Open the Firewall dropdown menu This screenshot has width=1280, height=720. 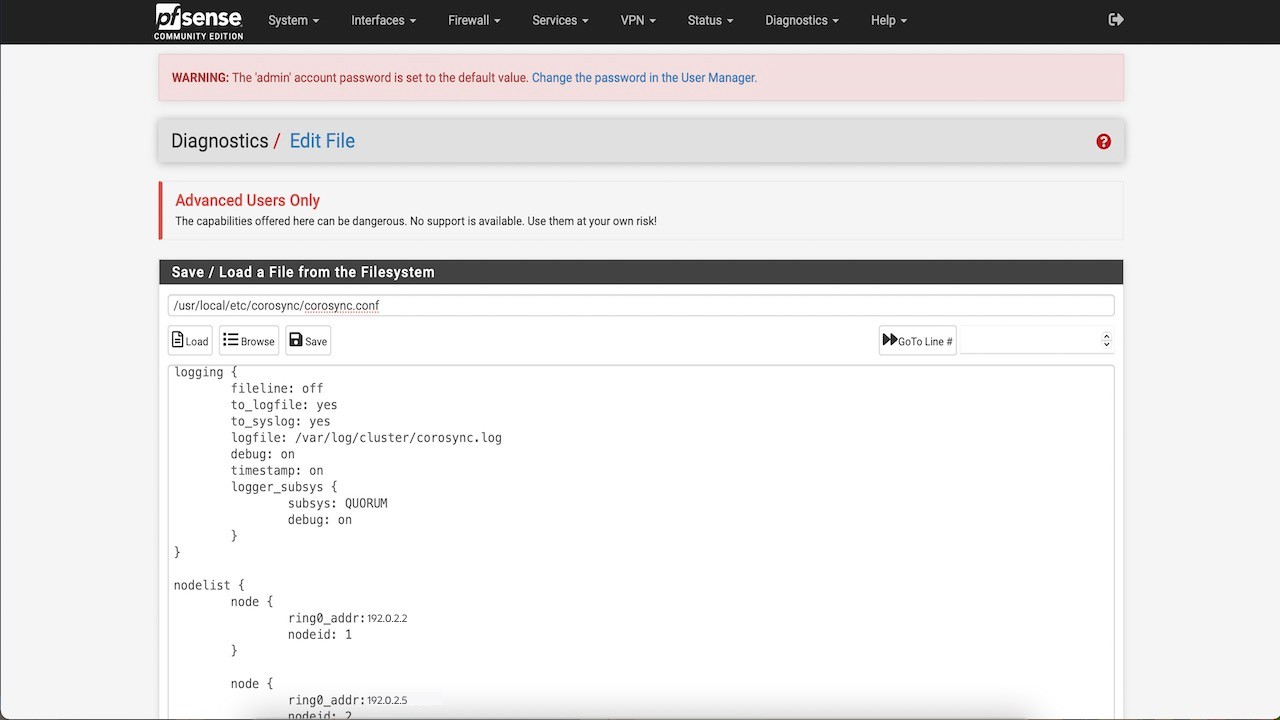tap(473, 20)
